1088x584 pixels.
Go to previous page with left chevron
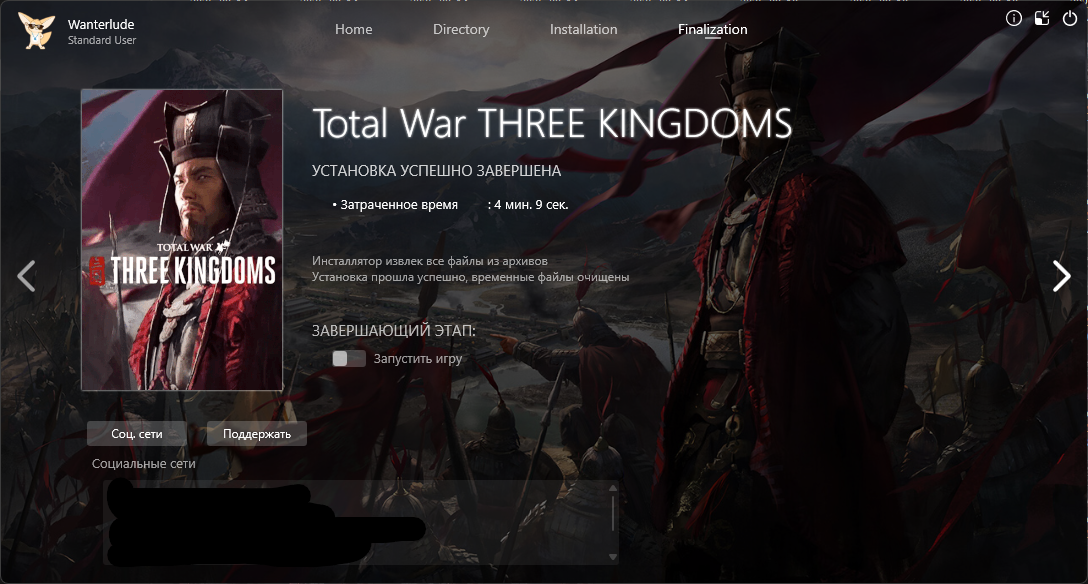tap(26, 276)
